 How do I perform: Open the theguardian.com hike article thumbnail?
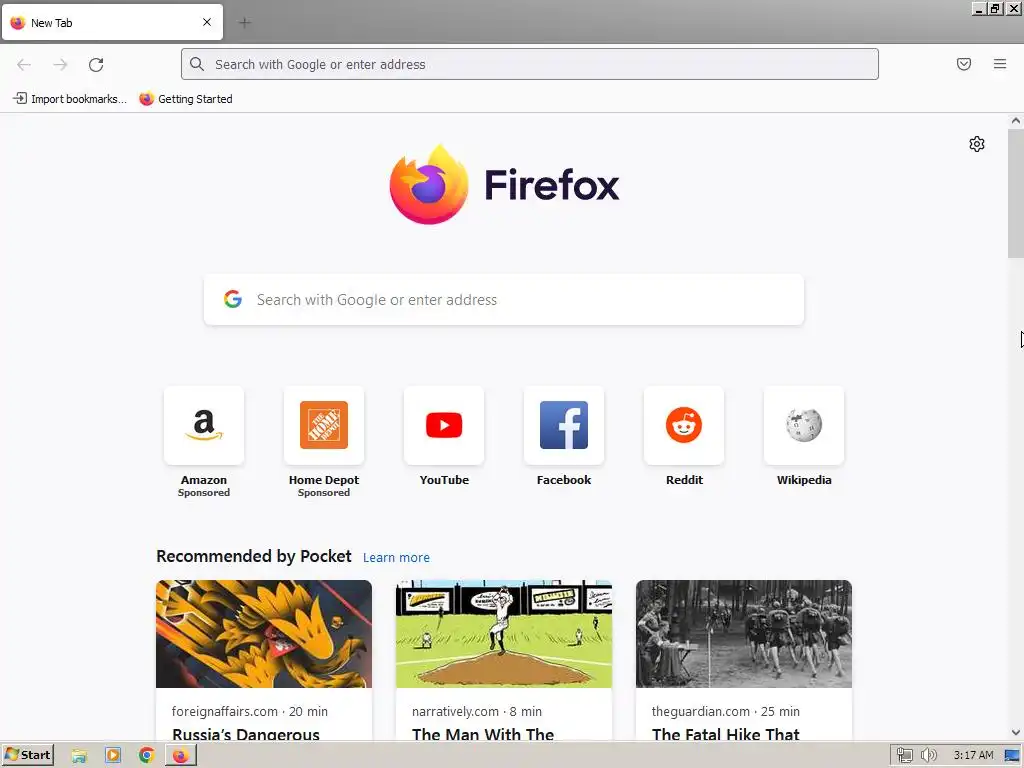pyautogui.click(x=744, y=633)
